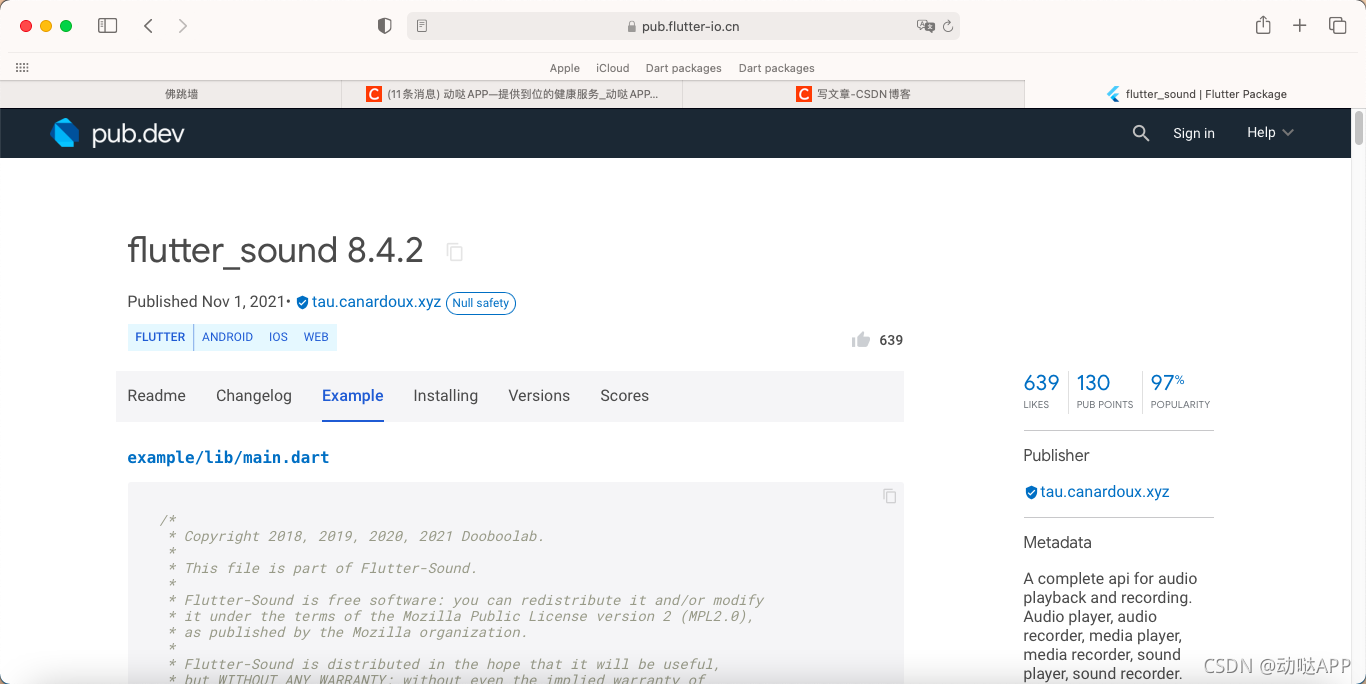Open the Versions tab
Screen dimensions: 1366x684
(539, 396)
